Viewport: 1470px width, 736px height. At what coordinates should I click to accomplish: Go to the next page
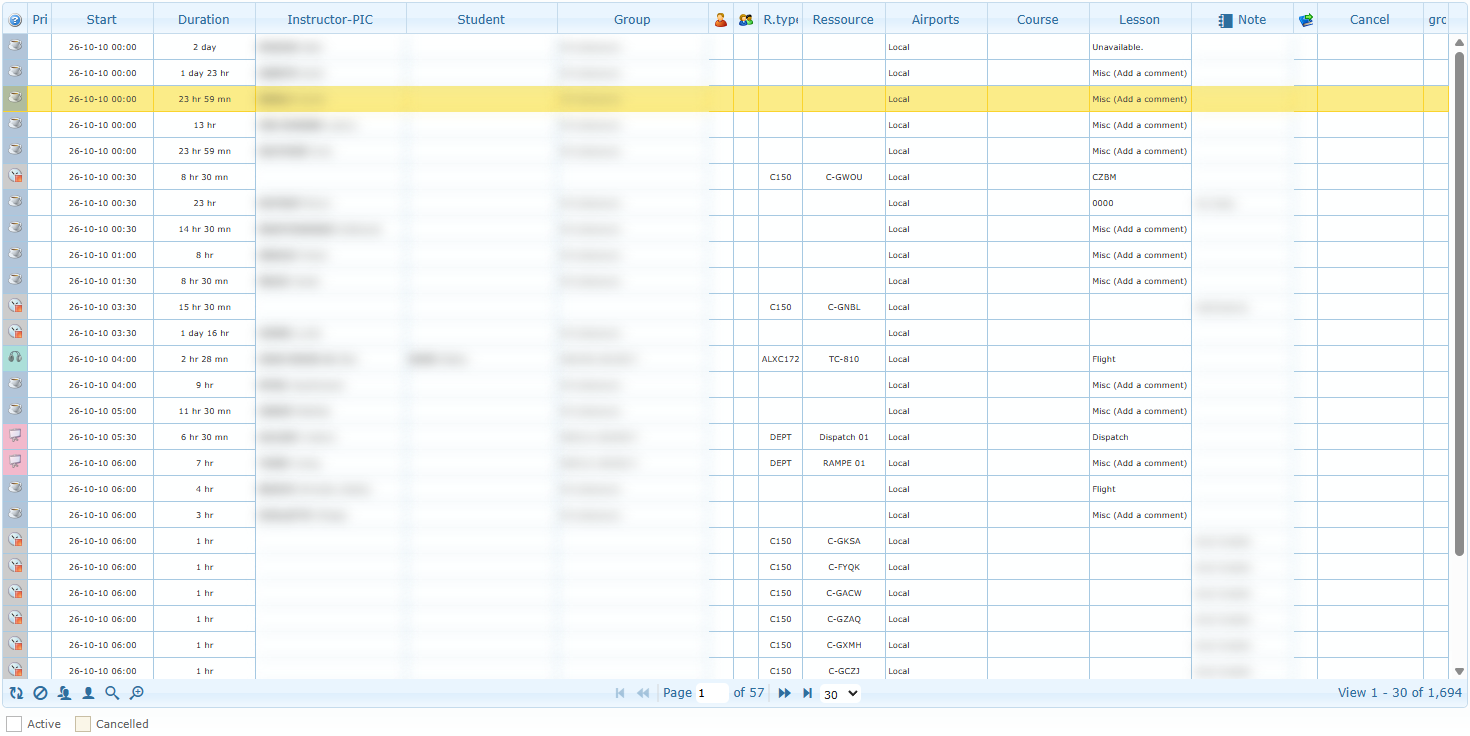coord(784,693)
